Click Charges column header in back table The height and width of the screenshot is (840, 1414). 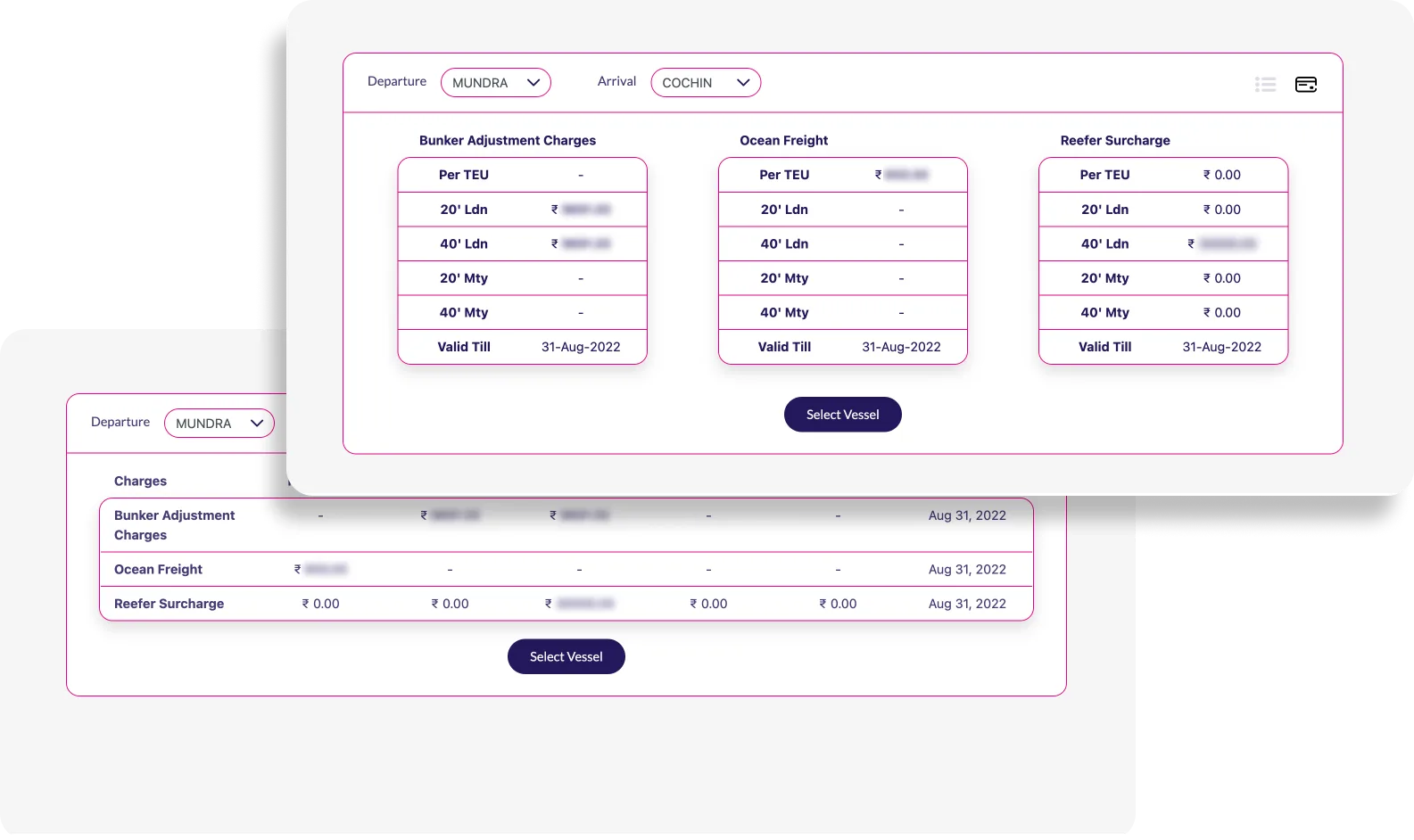[x=140, y=481]
